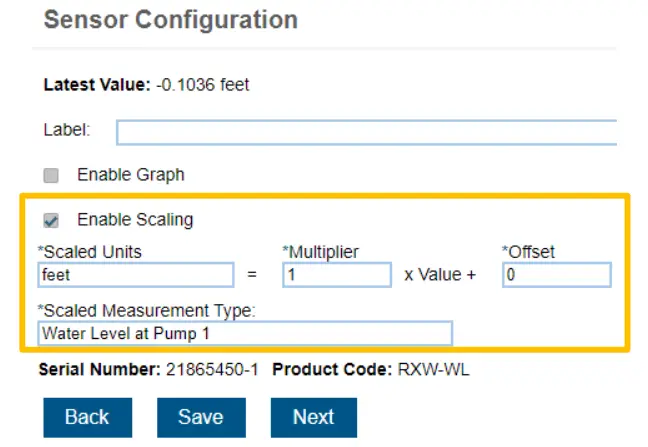The image size is (648, 447).
Task: Click the Latest Value reading -0.1036 feet
Action: (x=202, y=85)
